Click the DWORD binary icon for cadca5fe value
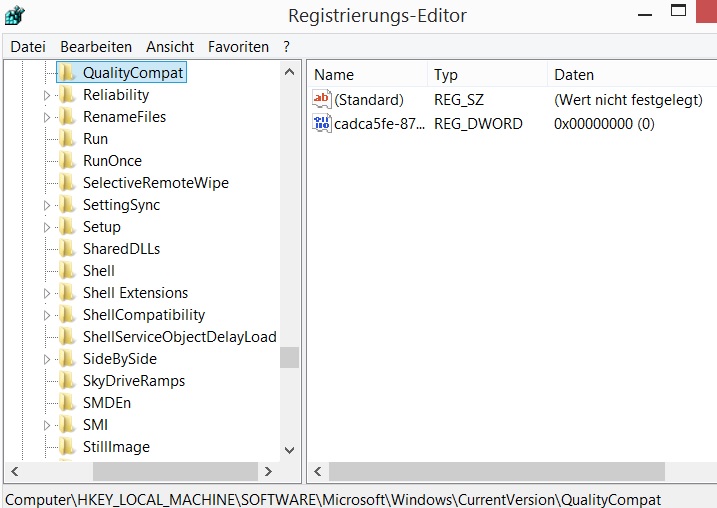The height and width of the screenshot is (508, 717). pyautogui.click(x=322, y=123)
